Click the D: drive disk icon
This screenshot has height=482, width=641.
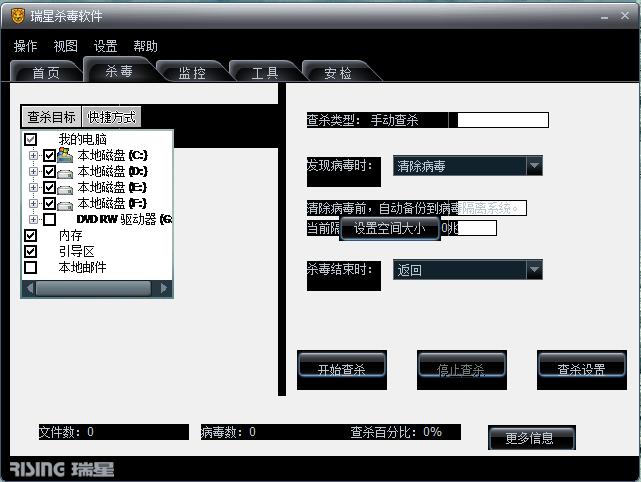[x=65, y=173]
